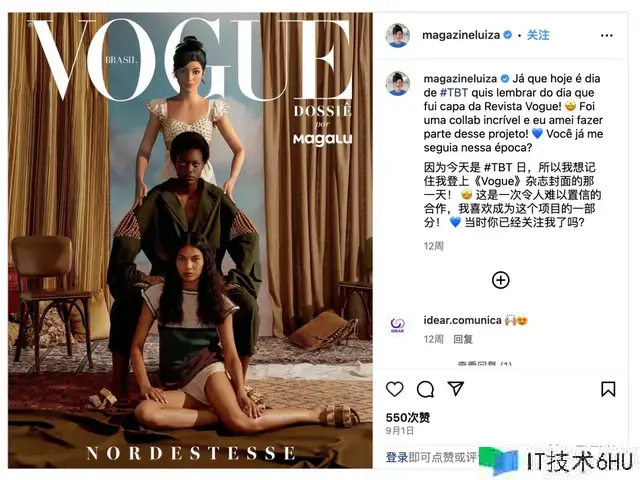Like the post with the heart icon
640x480 pixels.
pos(394,389)
